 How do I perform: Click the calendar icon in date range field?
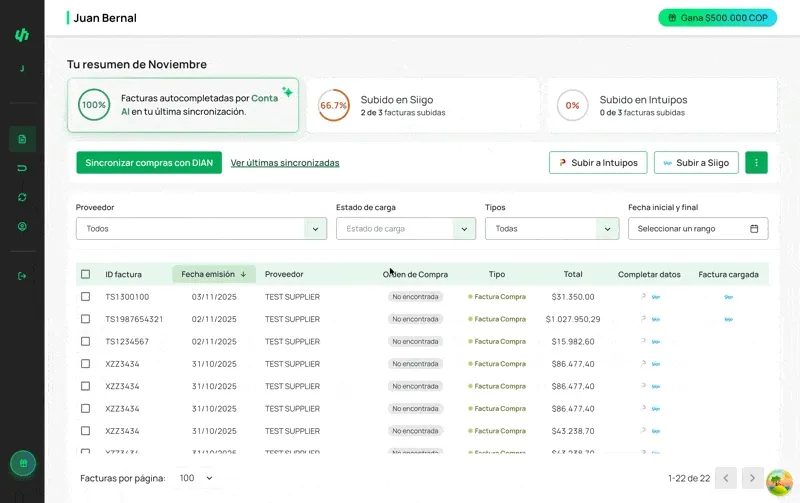tap(754, 229)
